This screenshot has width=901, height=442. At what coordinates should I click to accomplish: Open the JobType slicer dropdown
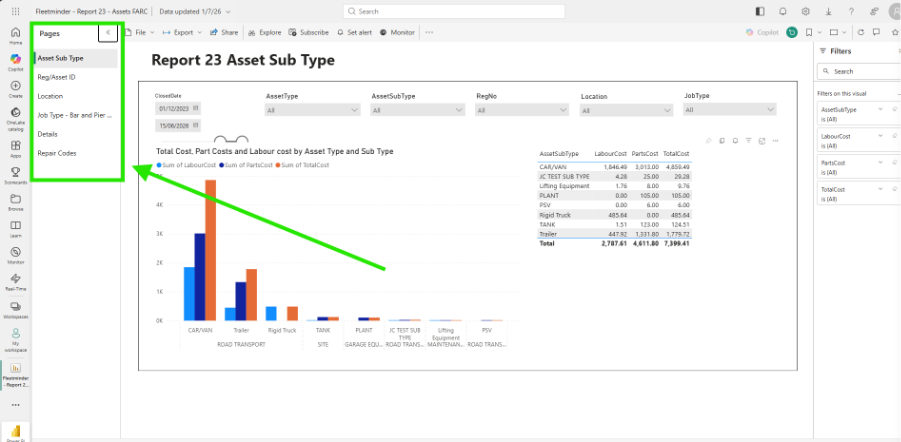click(x=729, y=110)
